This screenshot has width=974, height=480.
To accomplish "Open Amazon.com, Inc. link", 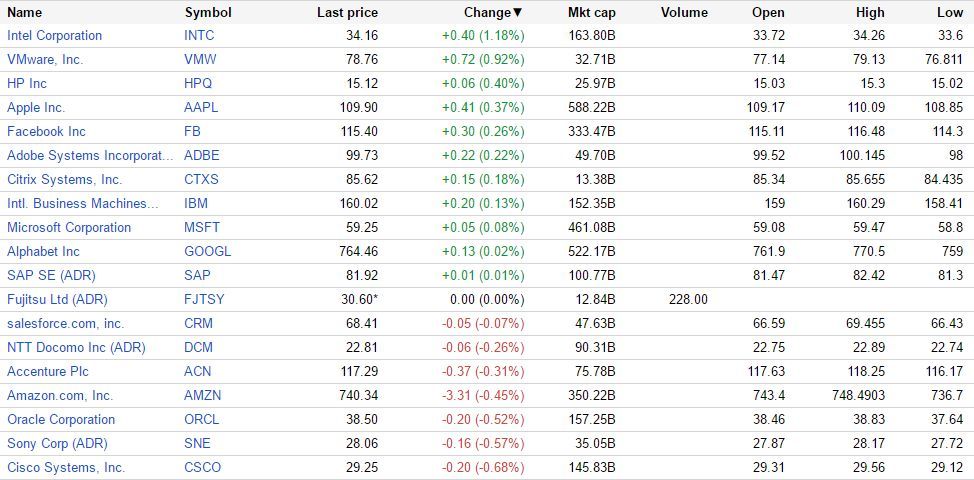I will tap(60, 395).
